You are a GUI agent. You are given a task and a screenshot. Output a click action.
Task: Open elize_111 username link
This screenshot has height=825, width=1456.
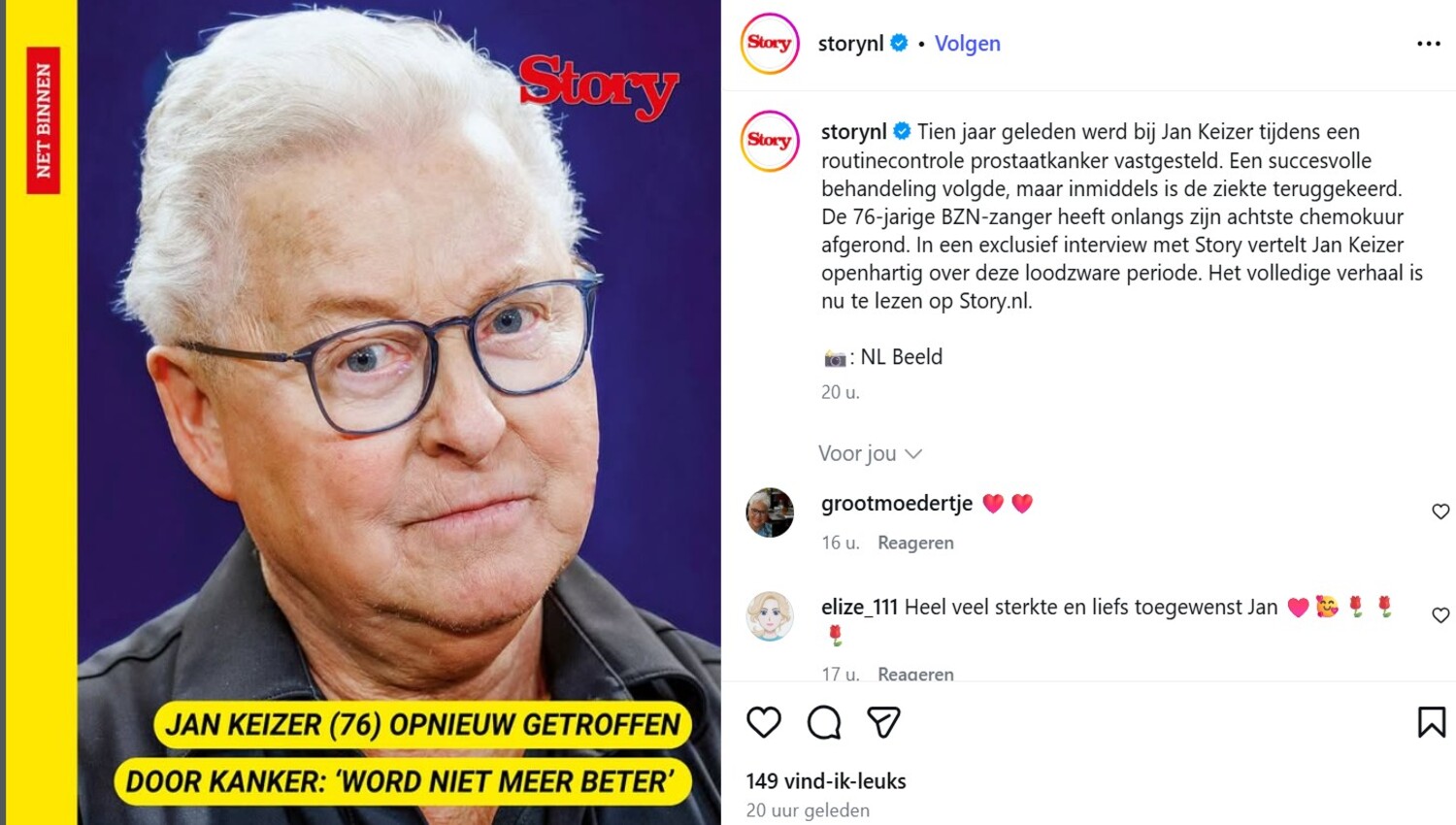859,607
